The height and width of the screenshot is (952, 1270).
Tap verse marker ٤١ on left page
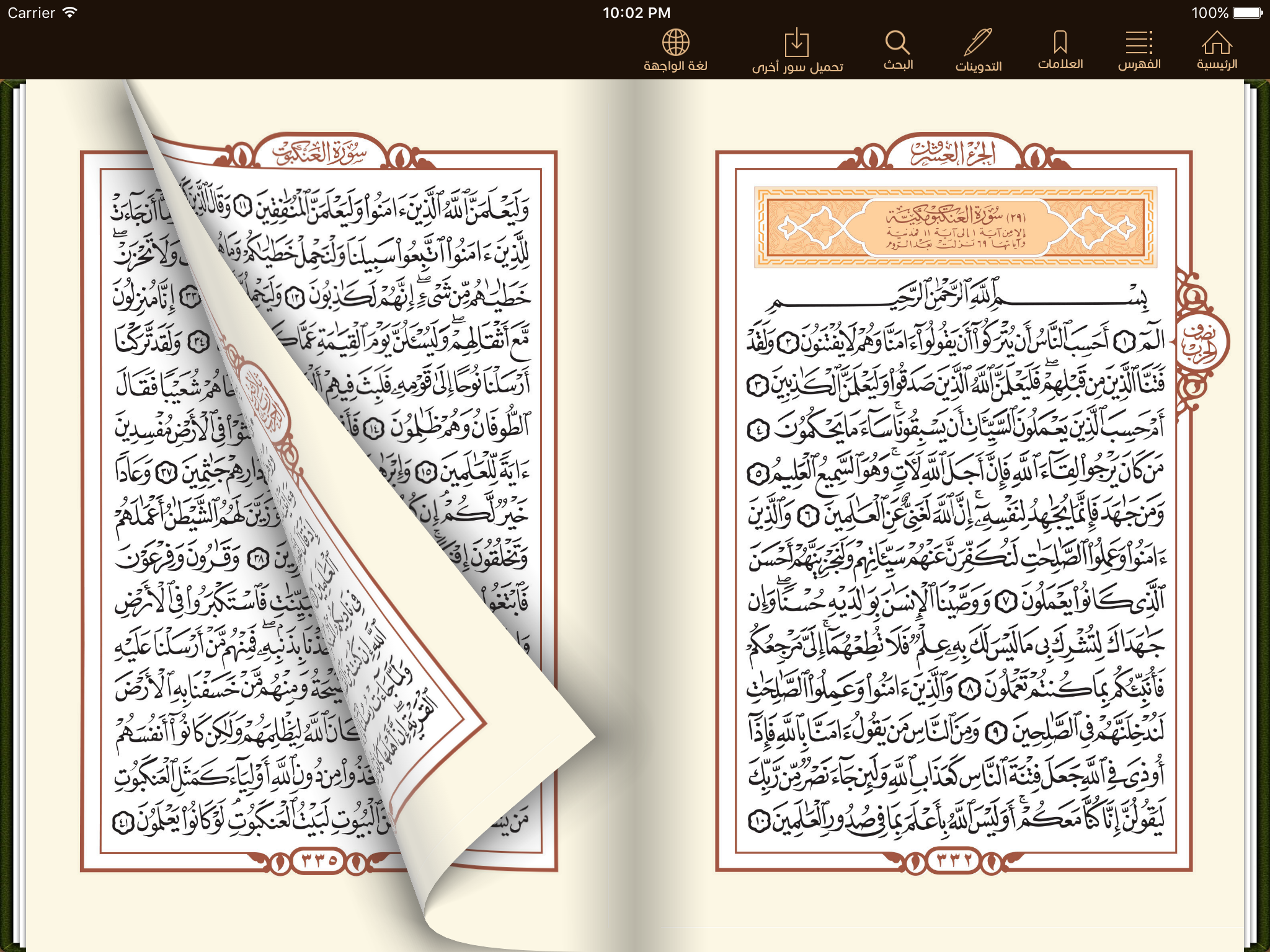tap(123, 822)
